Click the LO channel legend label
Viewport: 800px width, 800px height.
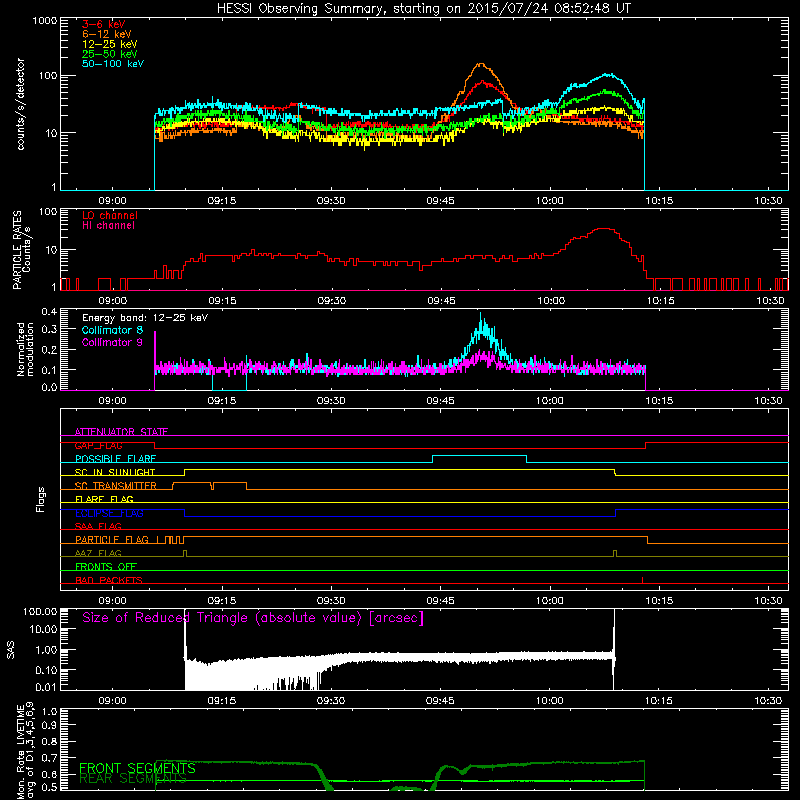(x=110, y=215)
